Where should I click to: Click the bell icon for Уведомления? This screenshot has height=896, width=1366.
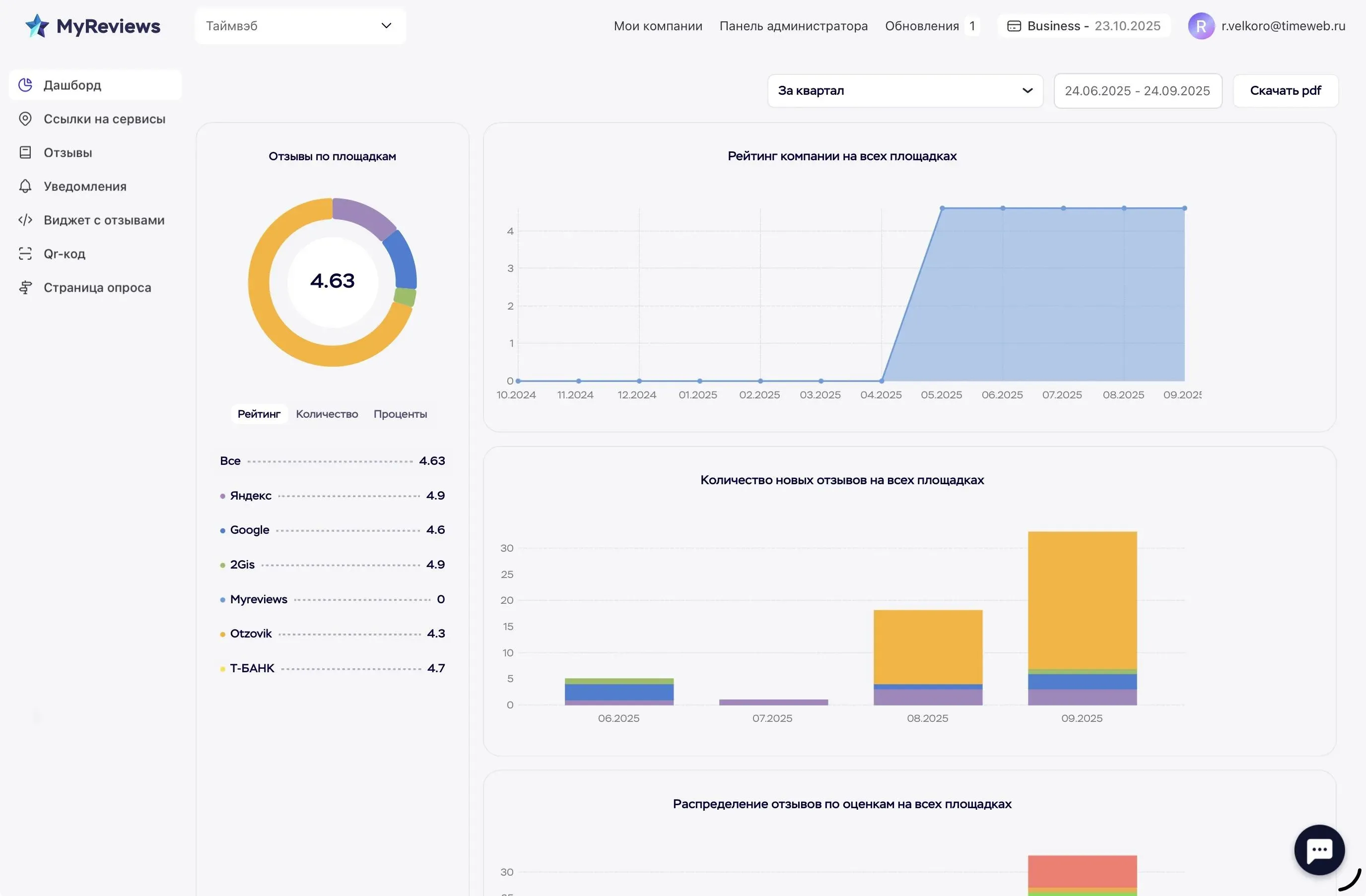25,187
